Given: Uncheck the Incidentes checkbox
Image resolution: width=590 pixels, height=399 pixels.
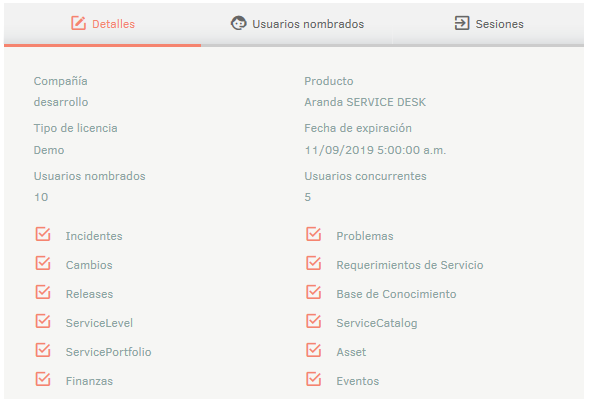Looking at the screenshot, I should pyautogui.click(x=43, y=234).
